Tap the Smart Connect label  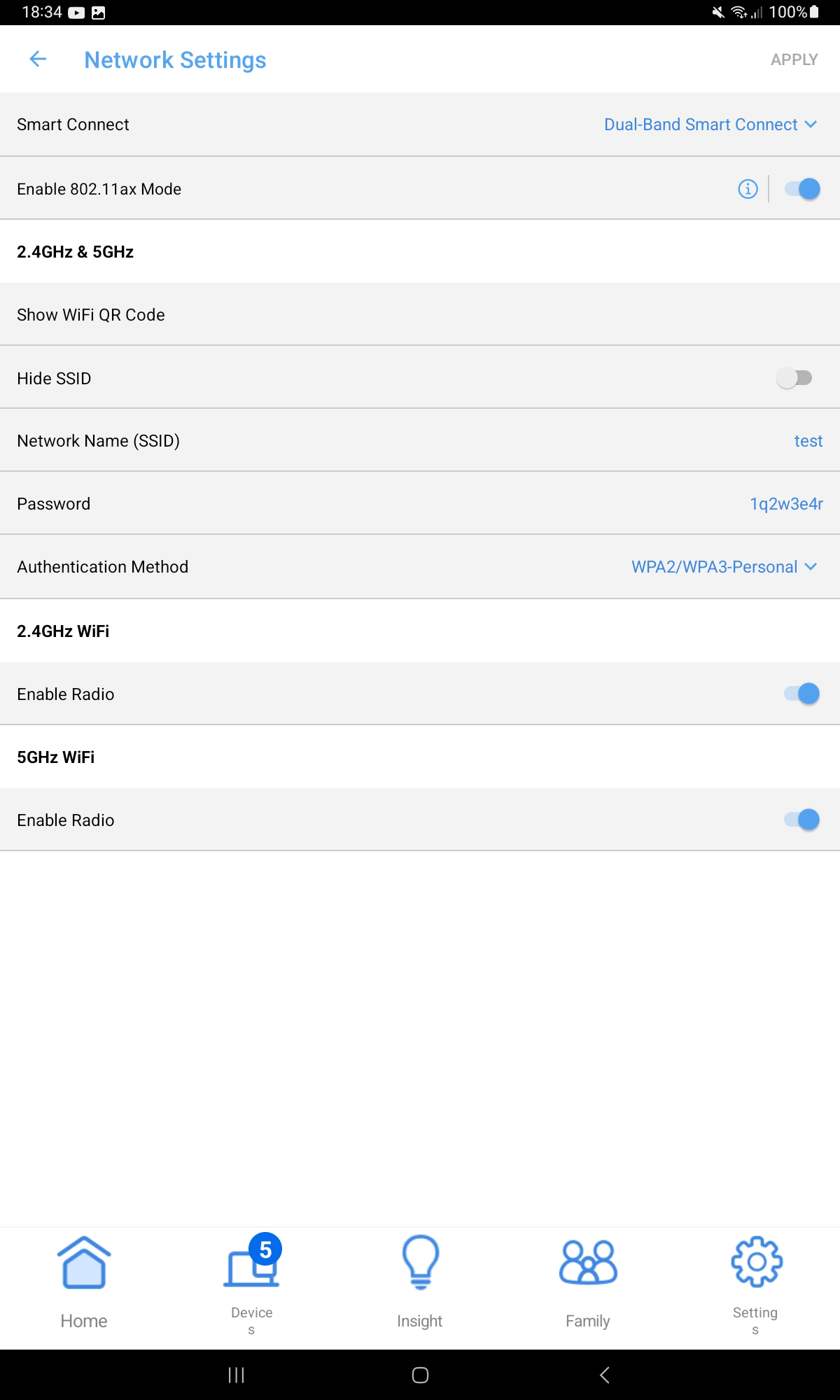click(x=73, y=125)
